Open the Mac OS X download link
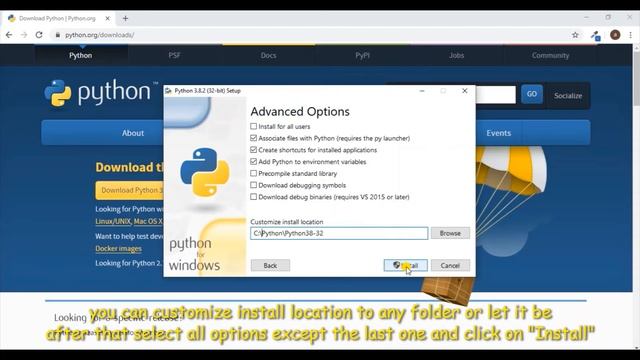The height and width of the screenshot is (360, 640). [148, 221]
